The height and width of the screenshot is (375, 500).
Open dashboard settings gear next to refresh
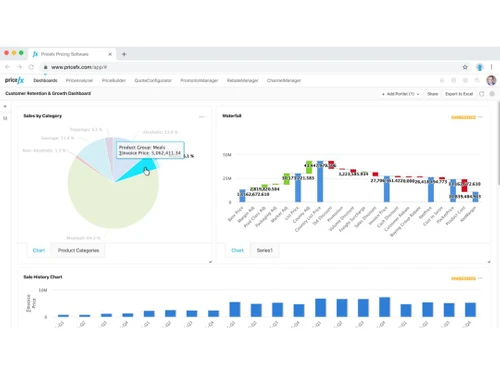coord(492,94)
